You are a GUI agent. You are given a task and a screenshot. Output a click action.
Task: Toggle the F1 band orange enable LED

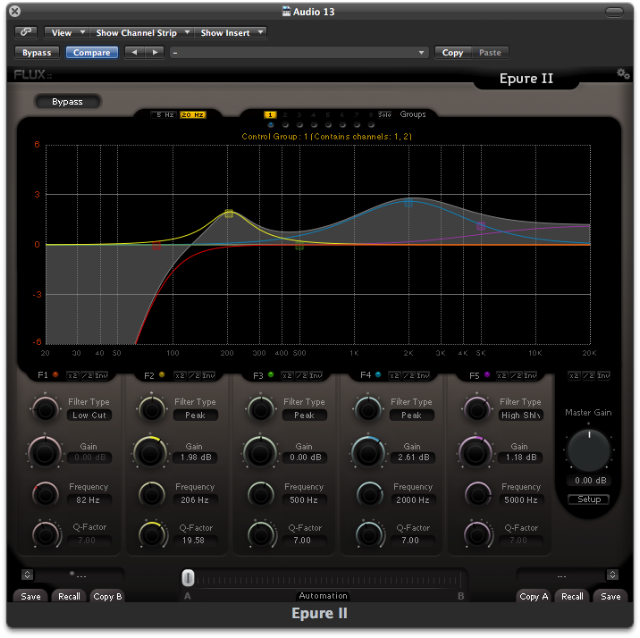tap(55, 374)
